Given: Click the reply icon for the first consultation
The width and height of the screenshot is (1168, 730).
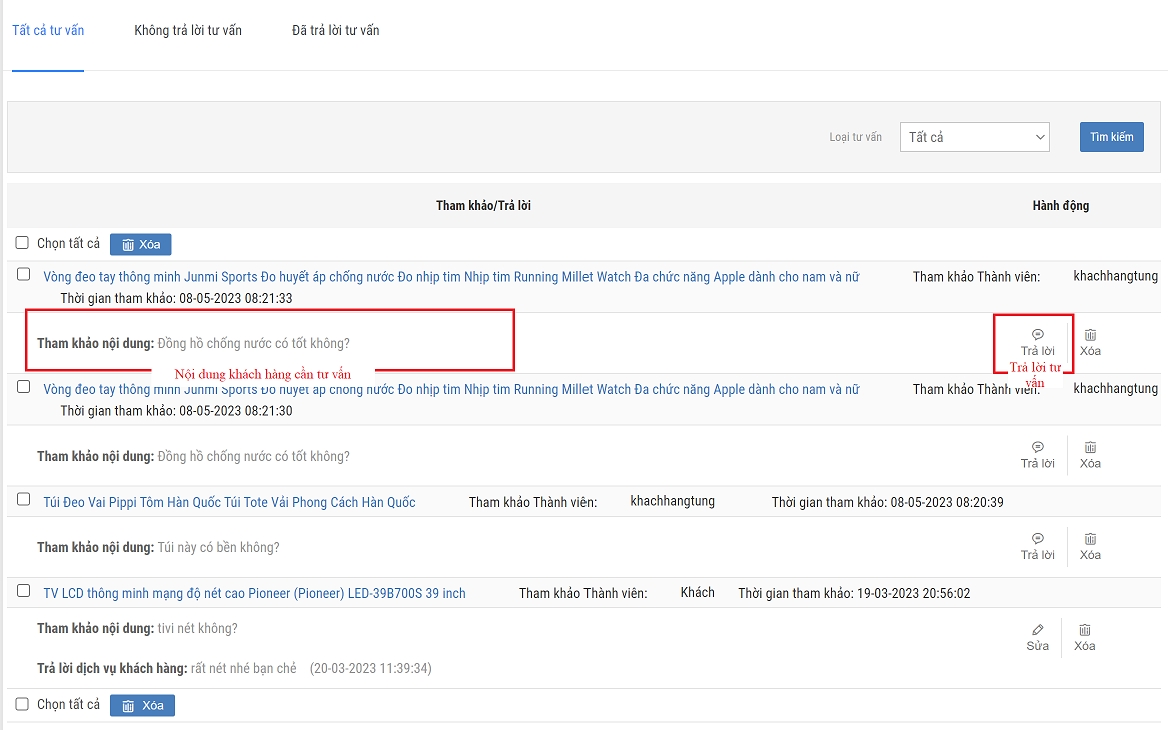Looking at the screenshot, I should pyautogui.click(x=1037, y=335).
